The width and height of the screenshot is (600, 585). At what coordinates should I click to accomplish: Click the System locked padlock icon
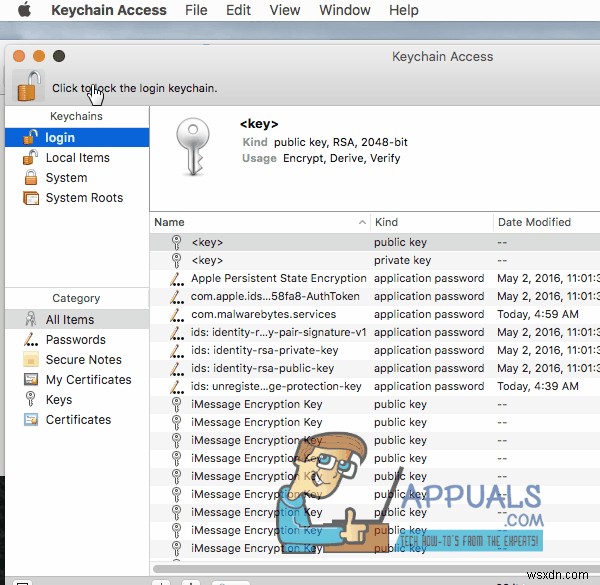tap(31, 177)
